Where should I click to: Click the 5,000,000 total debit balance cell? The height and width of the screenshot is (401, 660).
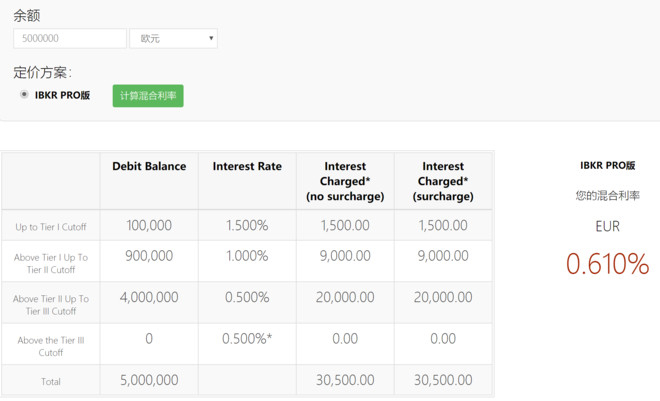pos(149,381)
